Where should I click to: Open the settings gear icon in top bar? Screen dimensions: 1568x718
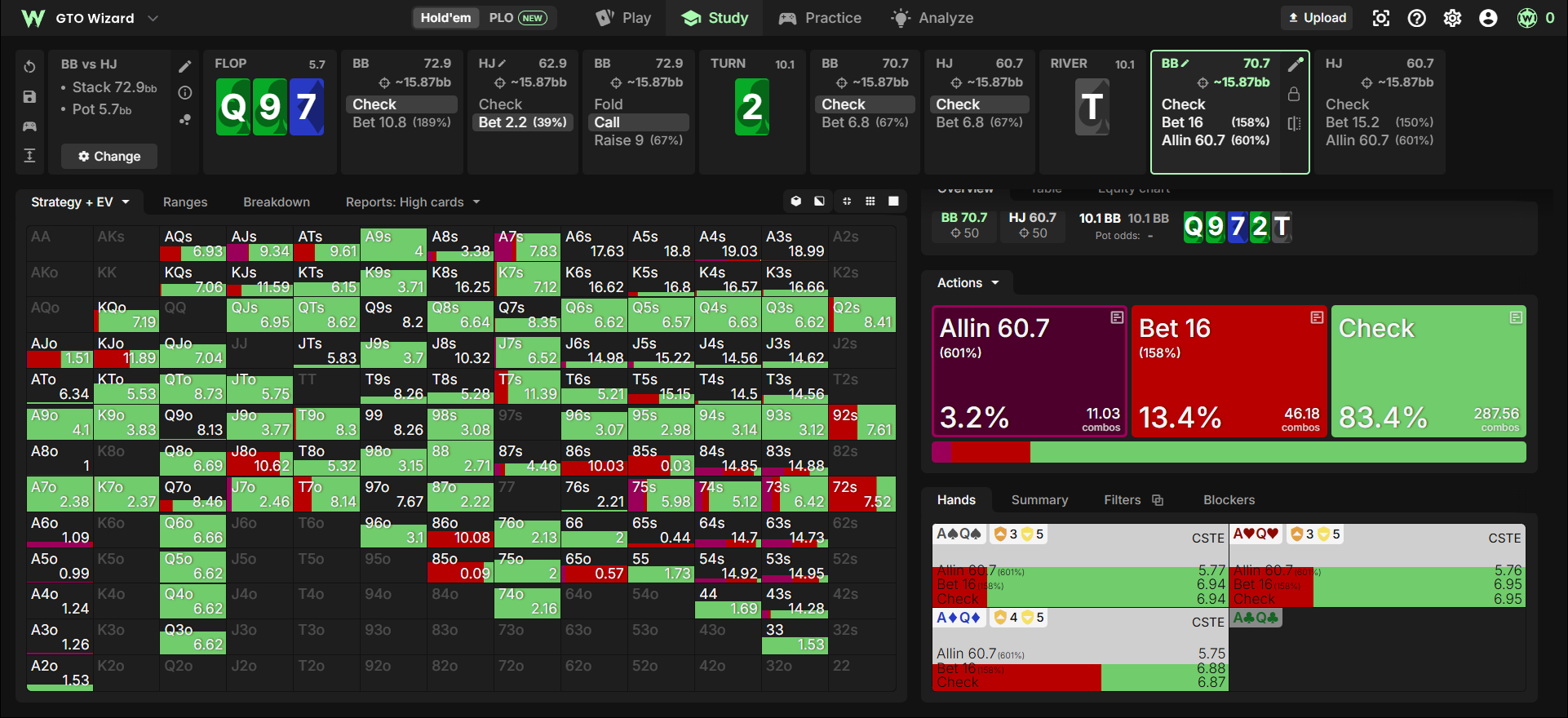[x=1452, y=18]
